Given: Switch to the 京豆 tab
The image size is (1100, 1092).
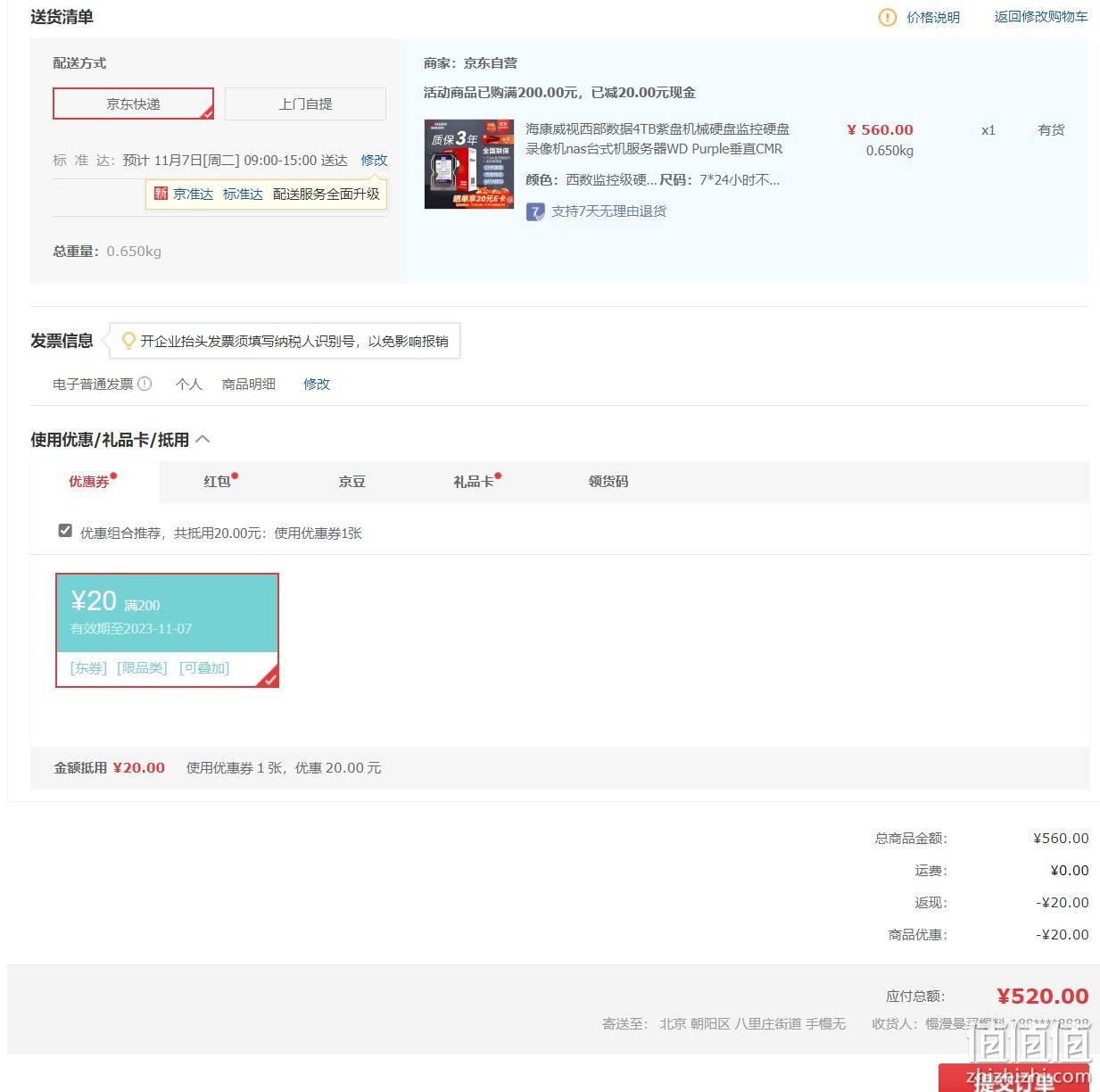Looking at the screenshot, I should [352, 482].
